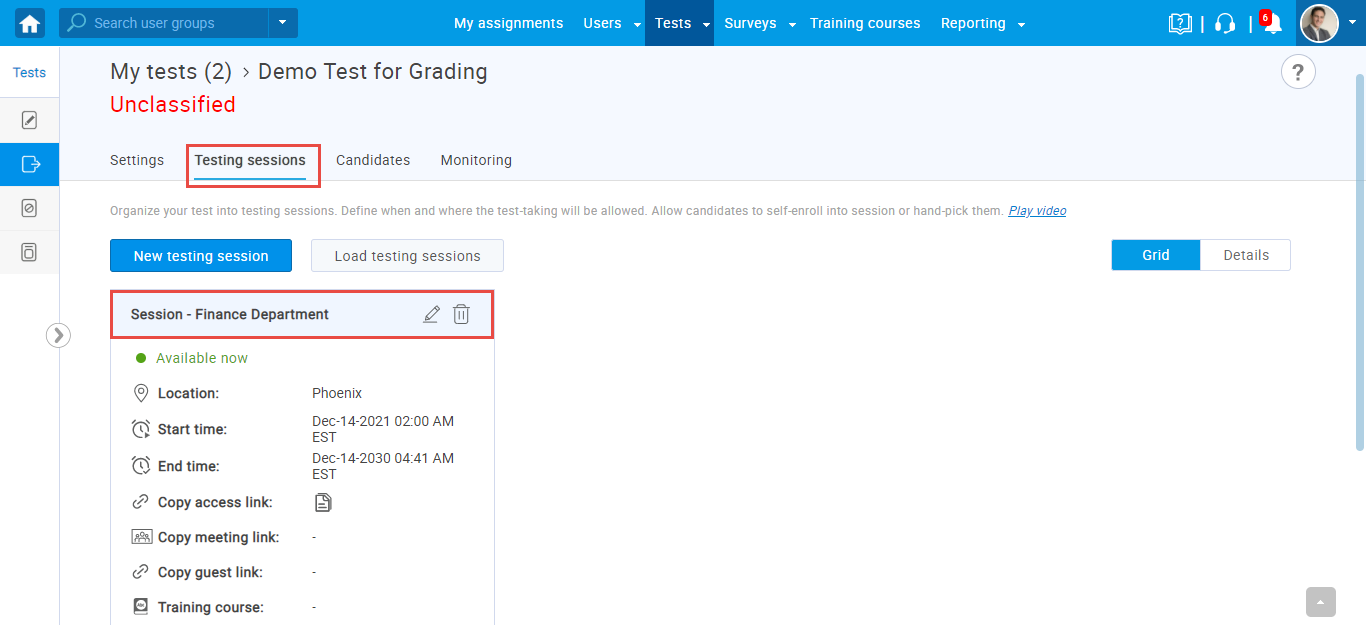Delete session using the trash icon
Viewport: 1366px width, 625px height.
[x=461, y=314]
